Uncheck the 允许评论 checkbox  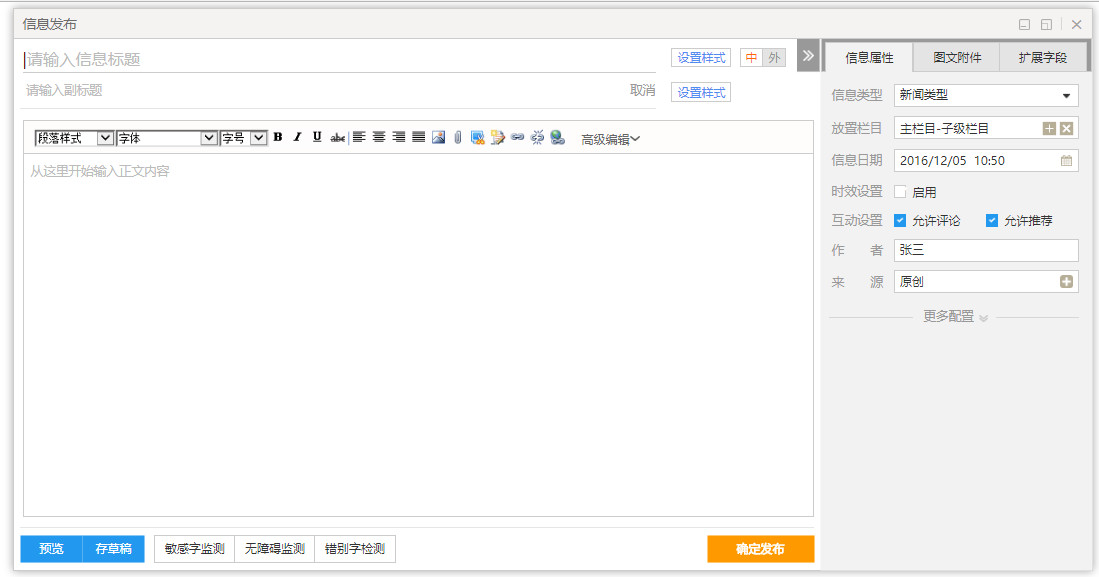click(x=900, y=221)
